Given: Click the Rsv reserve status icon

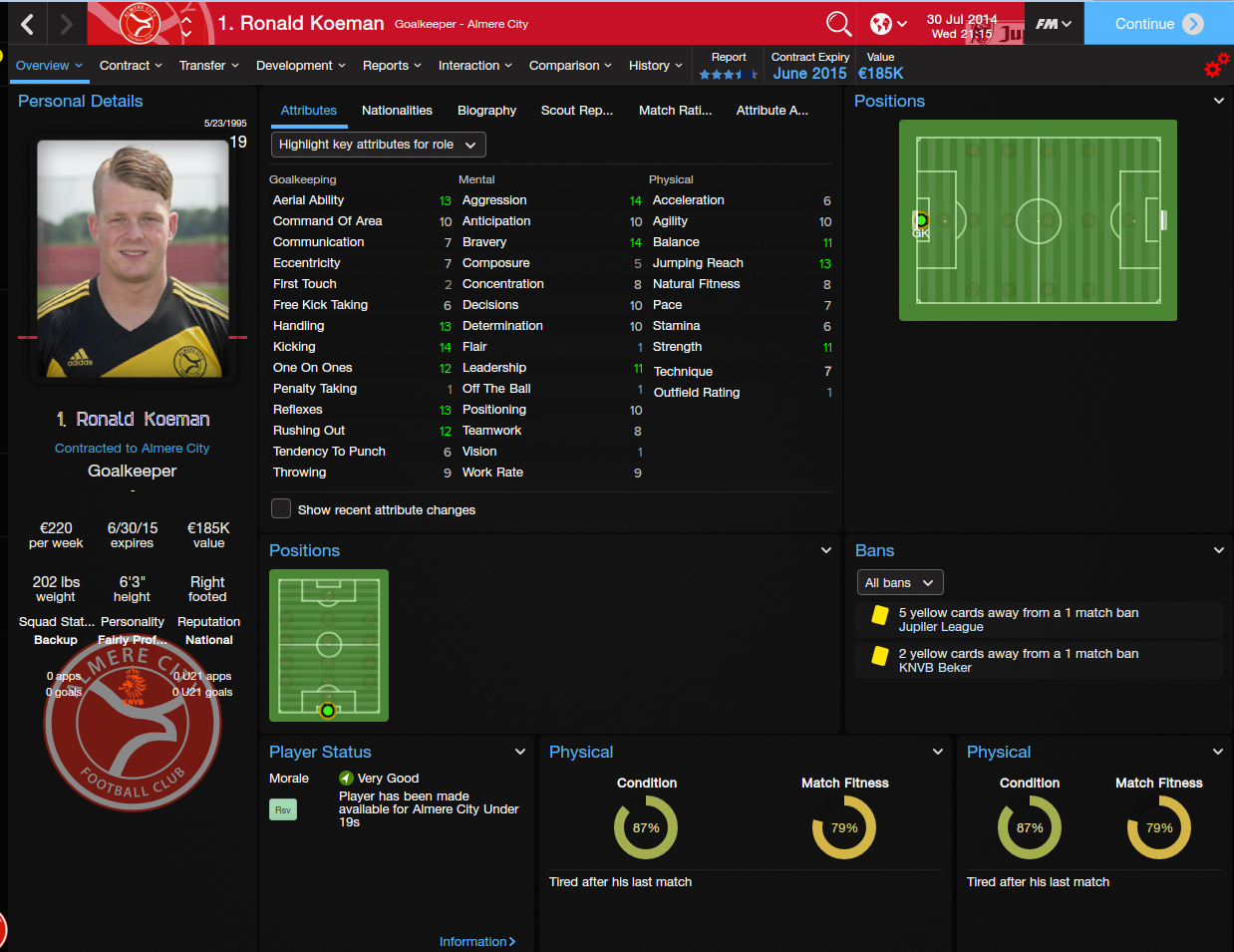Looking at the screenshot, I should tap(283, 809).
